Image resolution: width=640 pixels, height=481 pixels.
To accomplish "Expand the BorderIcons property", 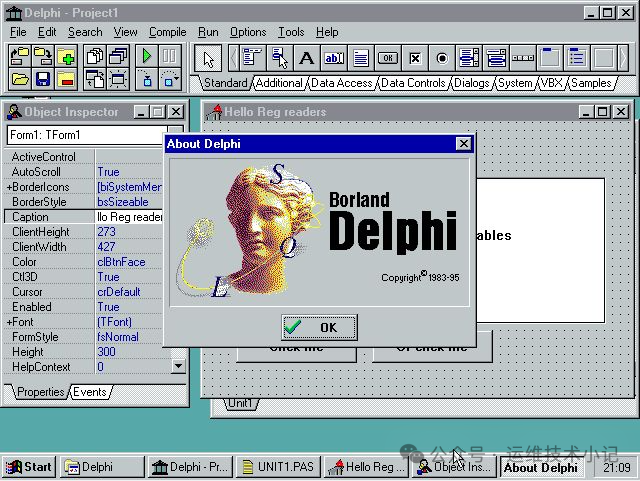I will click(x=10, y=187).
